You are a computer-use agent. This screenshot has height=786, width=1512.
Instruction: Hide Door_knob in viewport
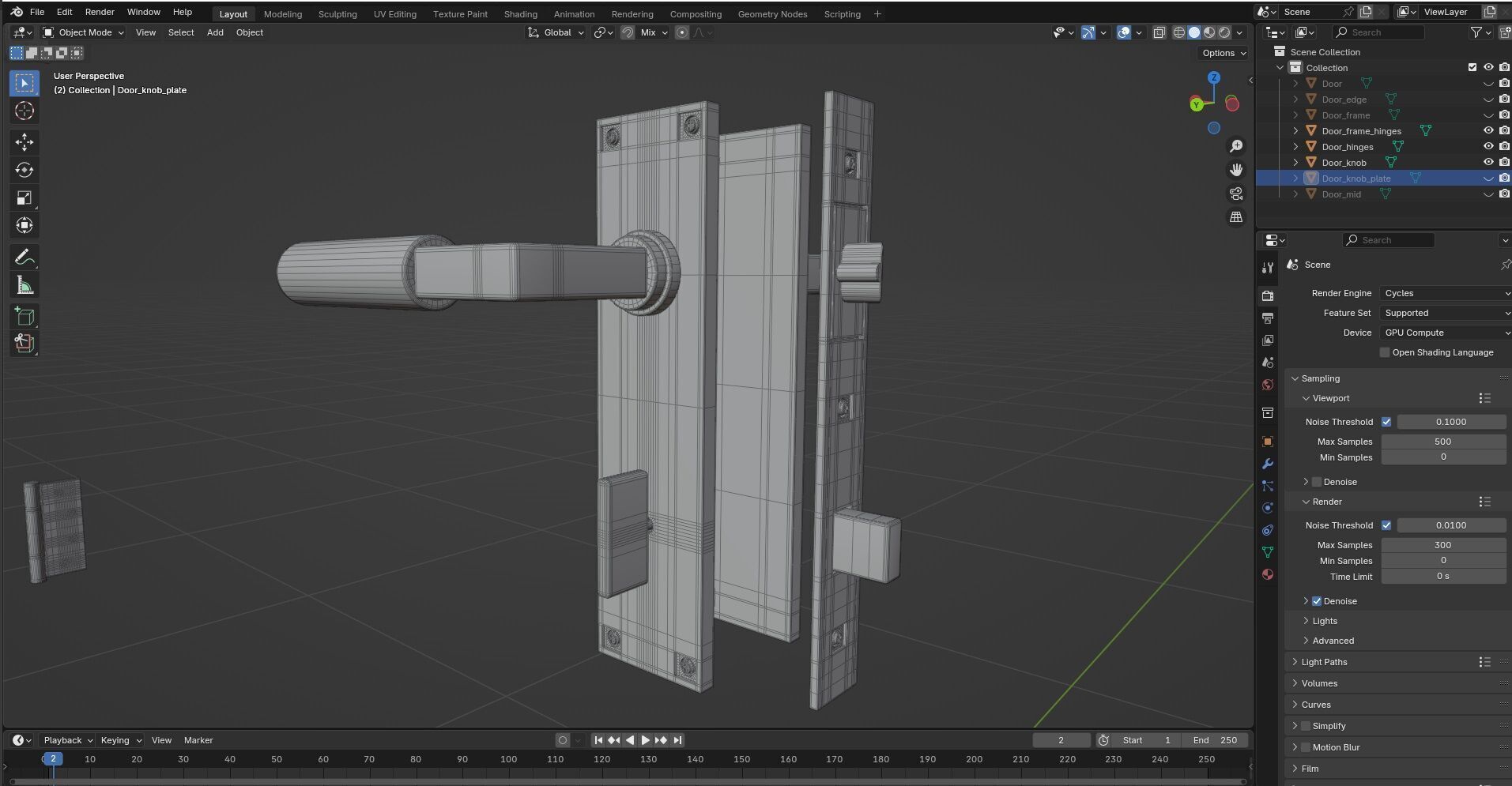(1488, 163)
